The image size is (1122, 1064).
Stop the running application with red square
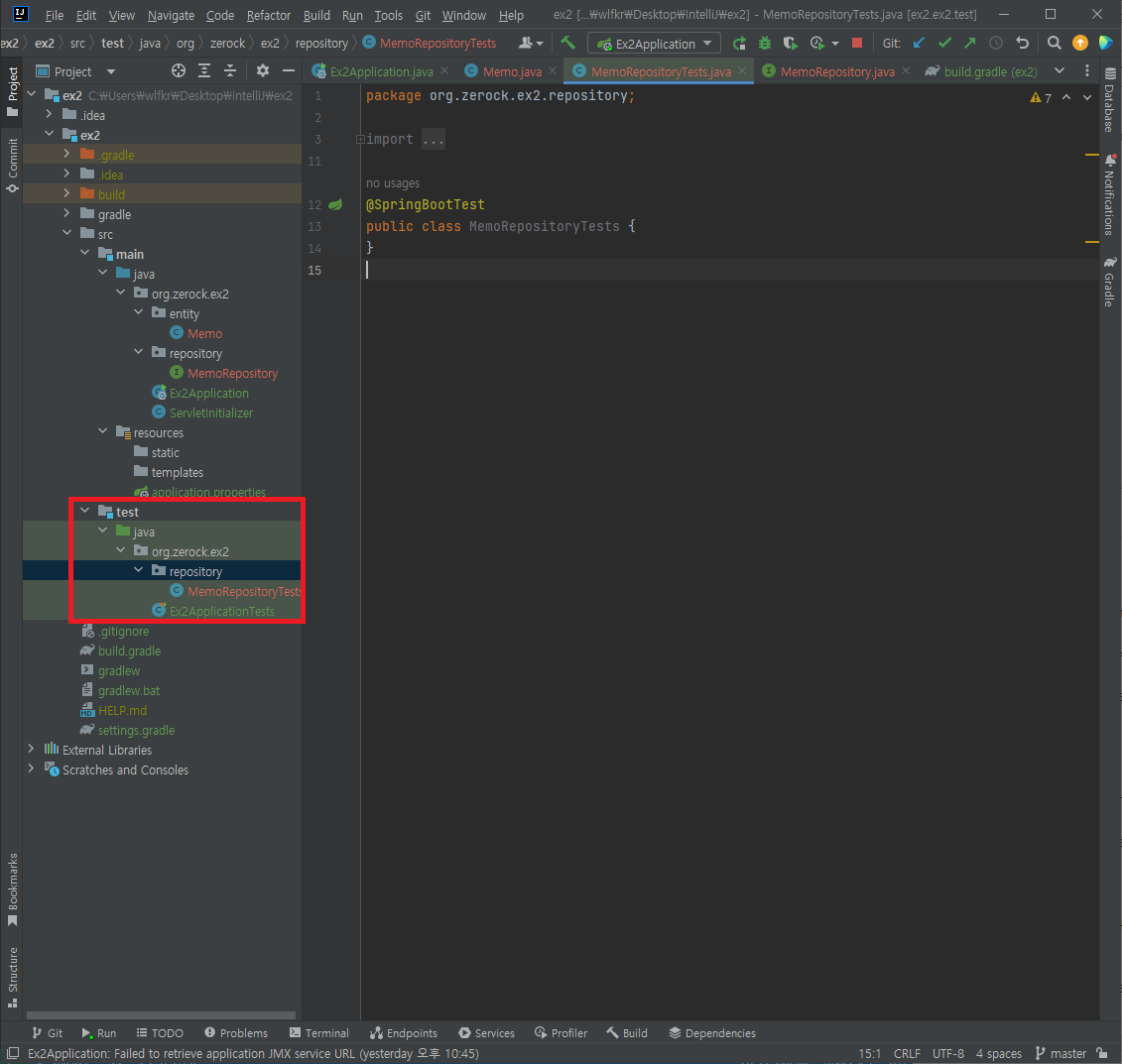856,43
